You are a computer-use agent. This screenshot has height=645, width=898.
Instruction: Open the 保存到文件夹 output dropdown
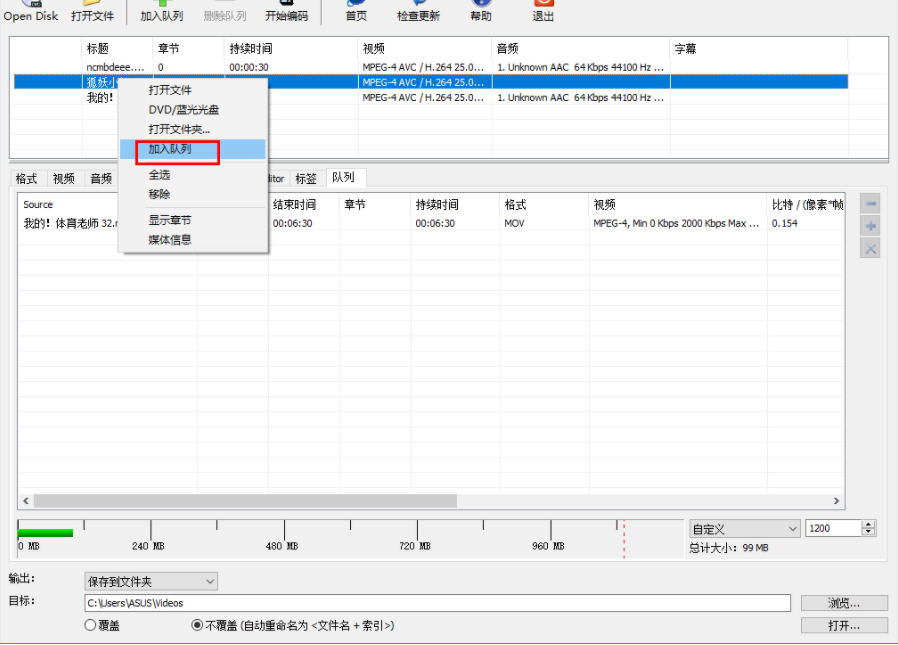pos(150,581)
